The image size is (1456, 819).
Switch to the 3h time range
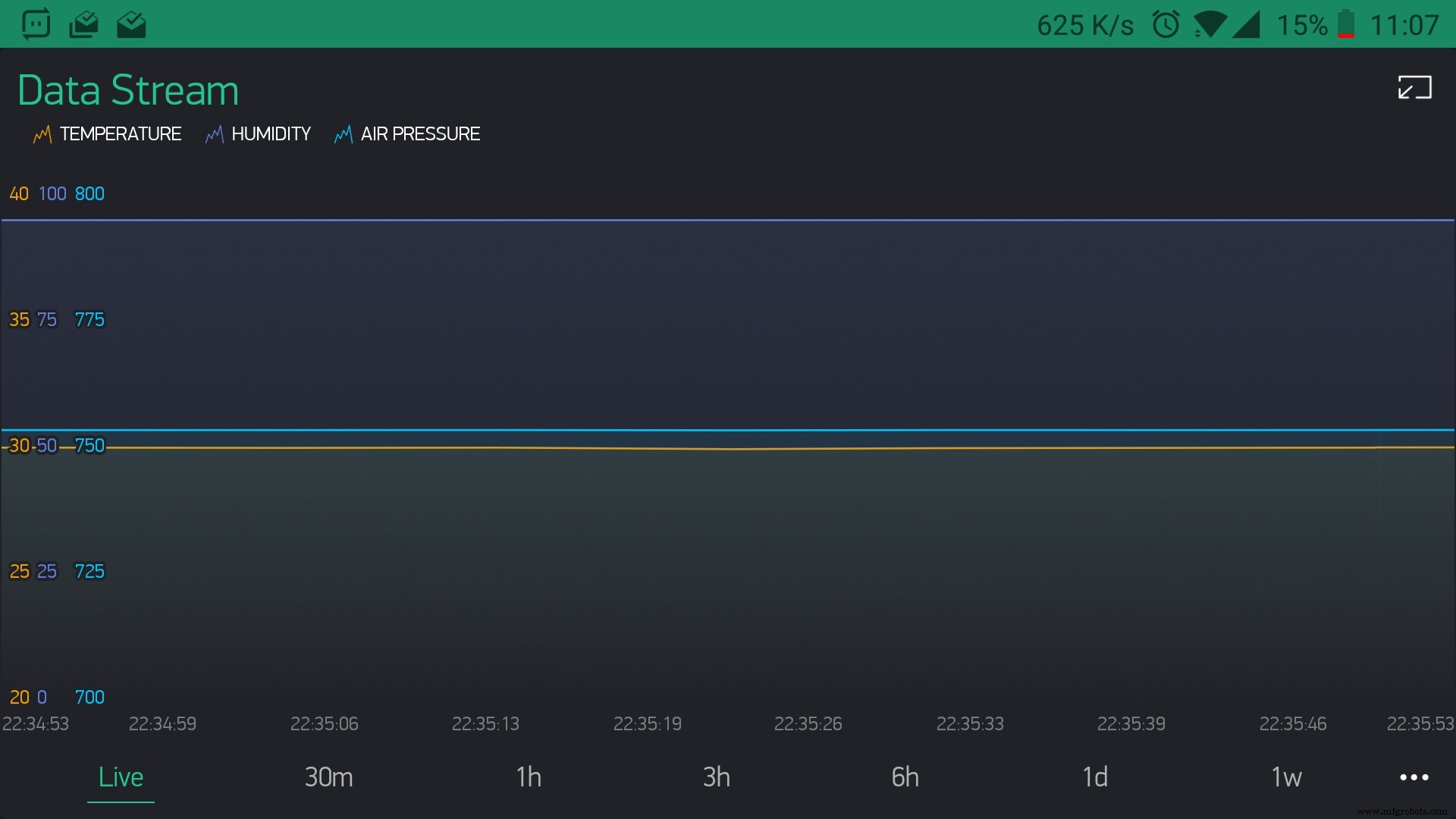click(716, 777)
